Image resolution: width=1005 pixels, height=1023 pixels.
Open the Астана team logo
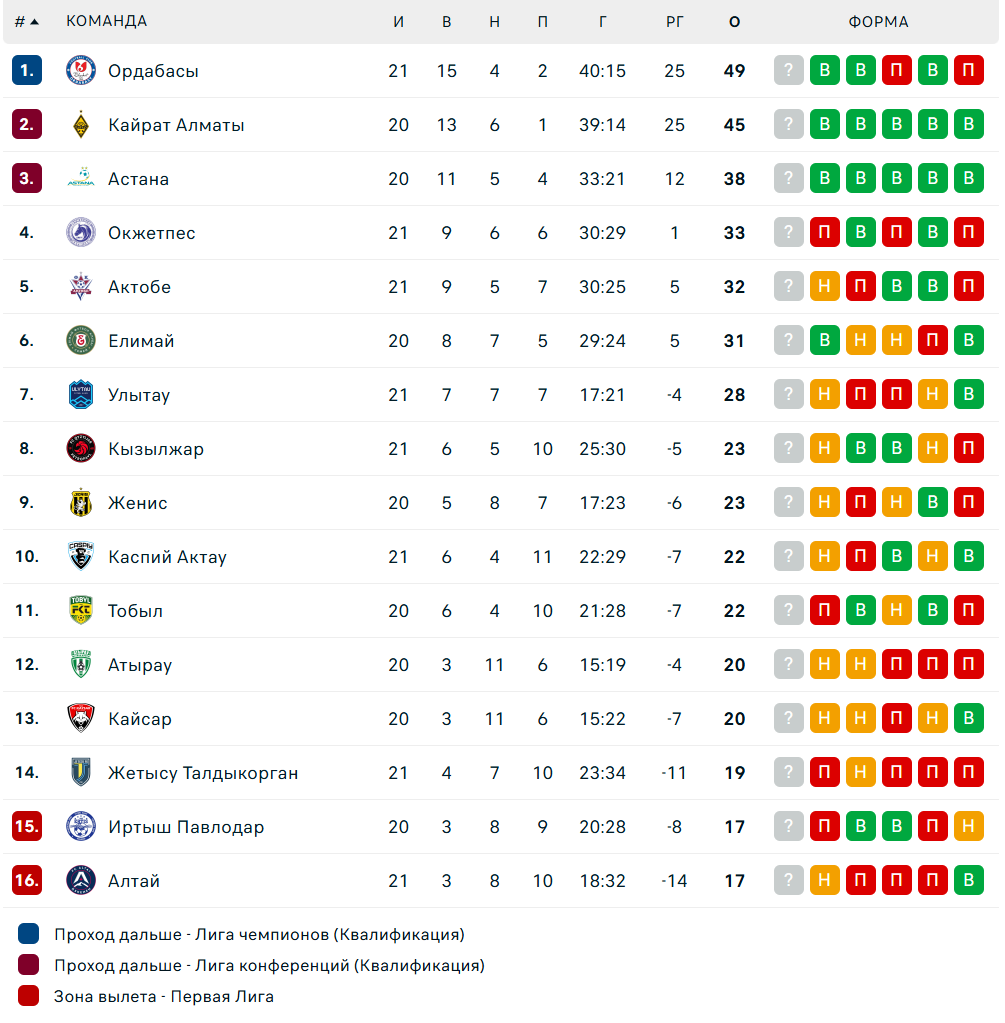[x=81, y=178]
